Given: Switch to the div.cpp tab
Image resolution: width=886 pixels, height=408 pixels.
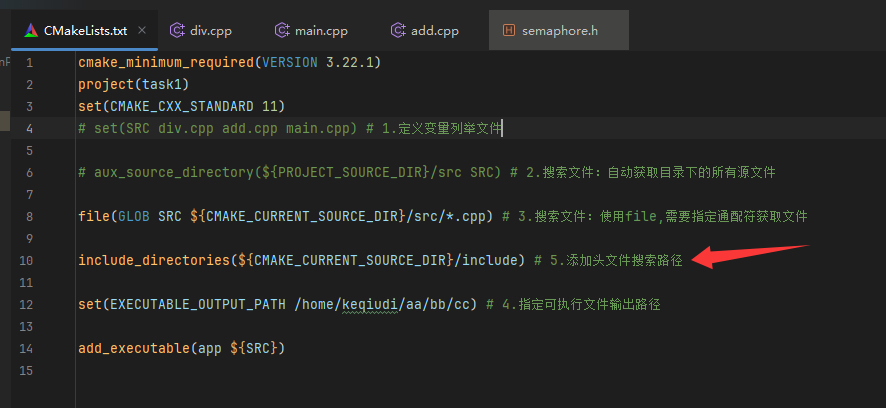Looking at the screenshot, I should coord(210,30).
